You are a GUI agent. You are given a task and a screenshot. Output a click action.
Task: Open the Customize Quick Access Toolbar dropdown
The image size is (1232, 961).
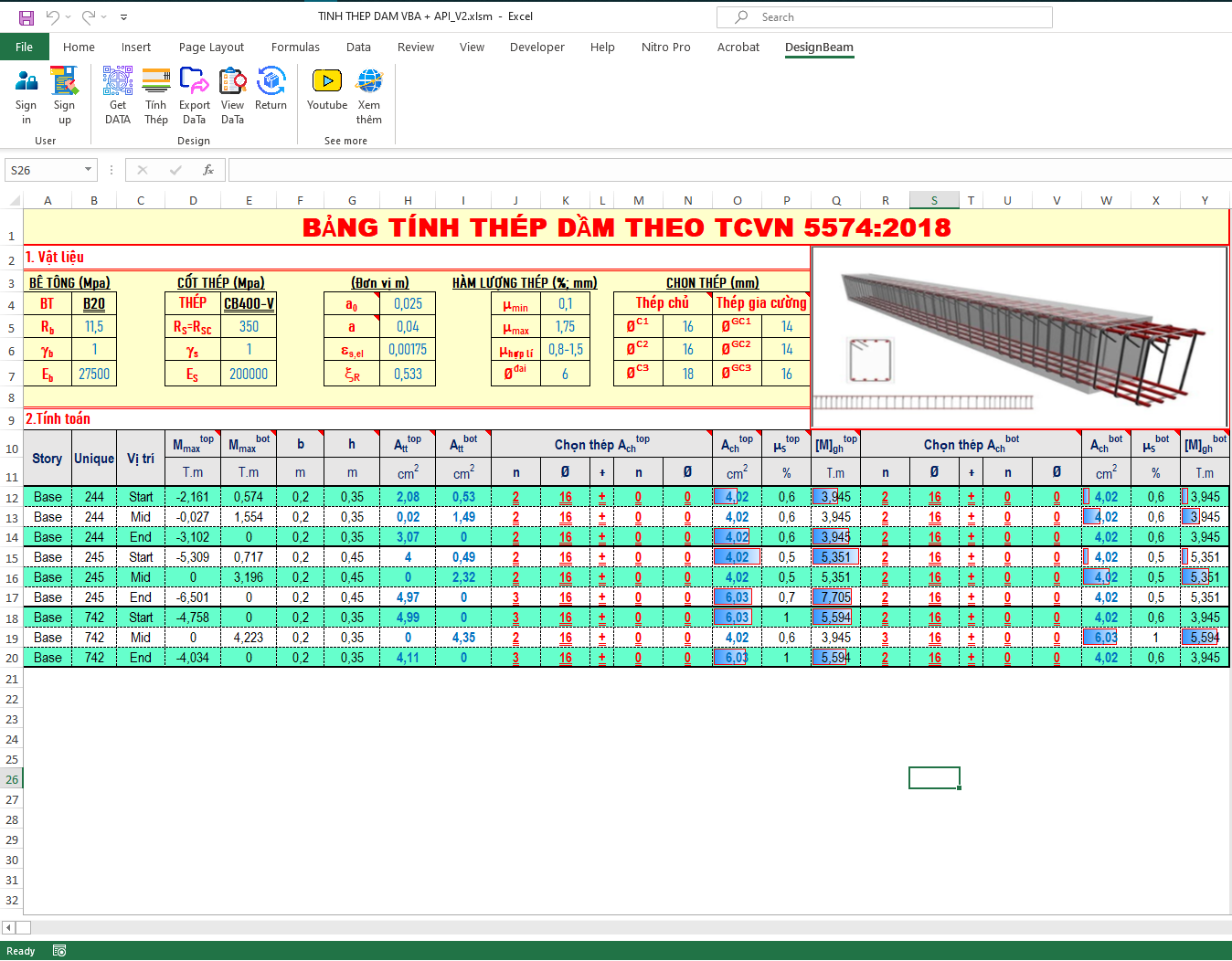tap(123, 16)
